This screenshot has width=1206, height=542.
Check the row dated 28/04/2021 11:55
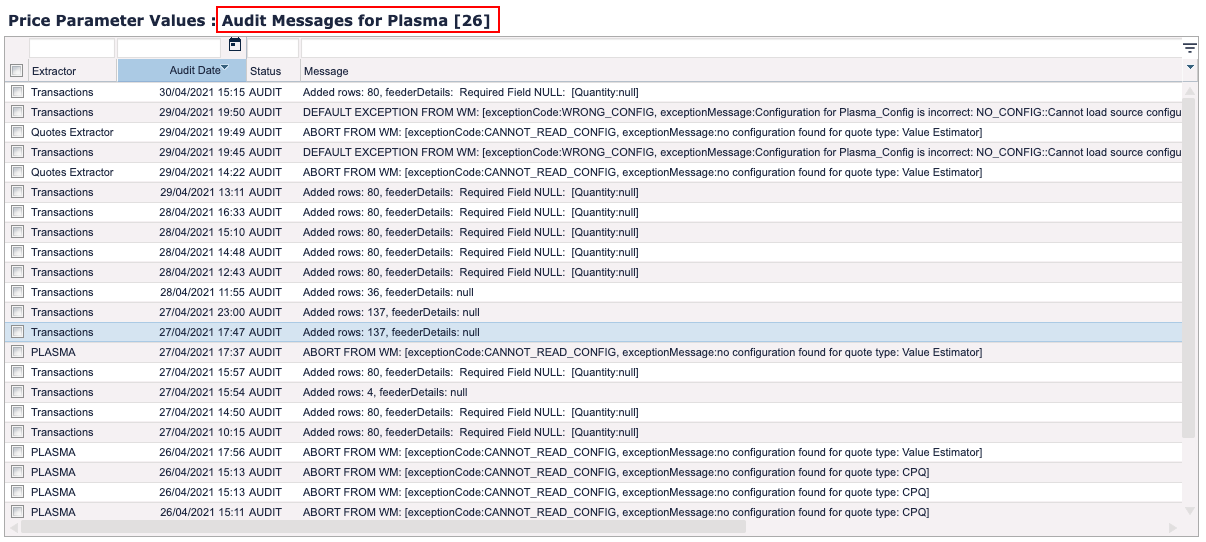(17, 292)
